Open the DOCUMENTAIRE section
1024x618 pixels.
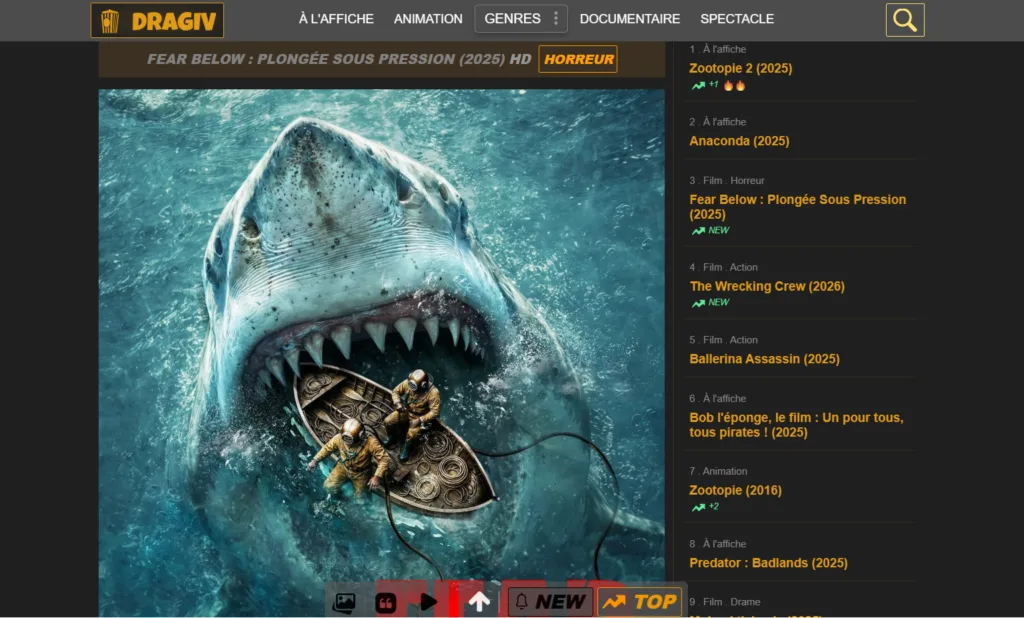628,18
